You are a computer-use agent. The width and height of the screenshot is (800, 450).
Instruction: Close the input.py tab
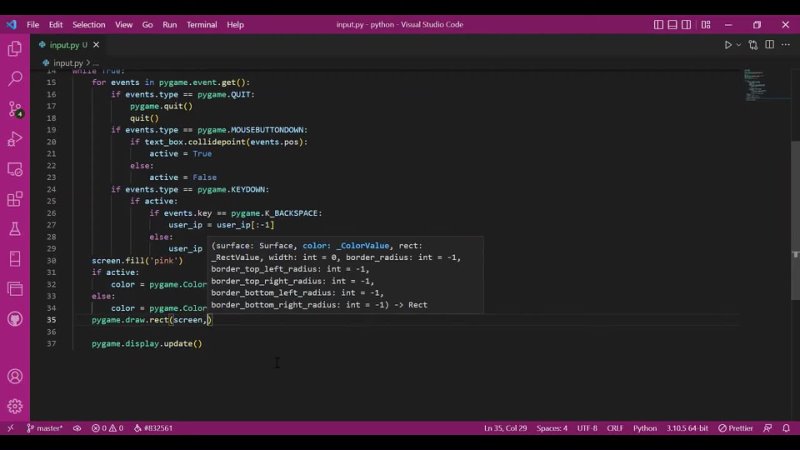(x=96, y=45)
